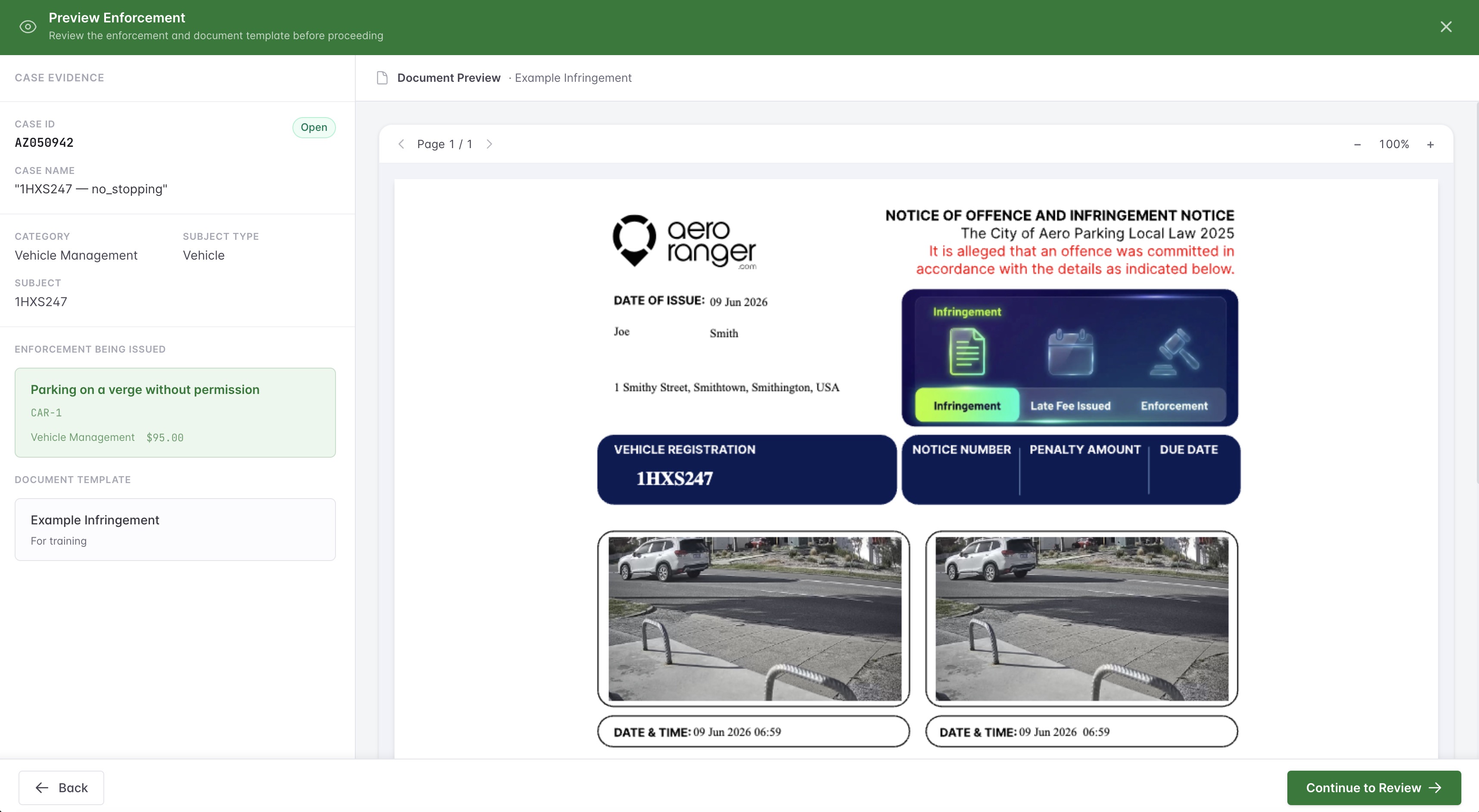The width and height of the screenshot is (1479, 812).
Task: Go to the next page arrow
Action: tap(489, 144)
